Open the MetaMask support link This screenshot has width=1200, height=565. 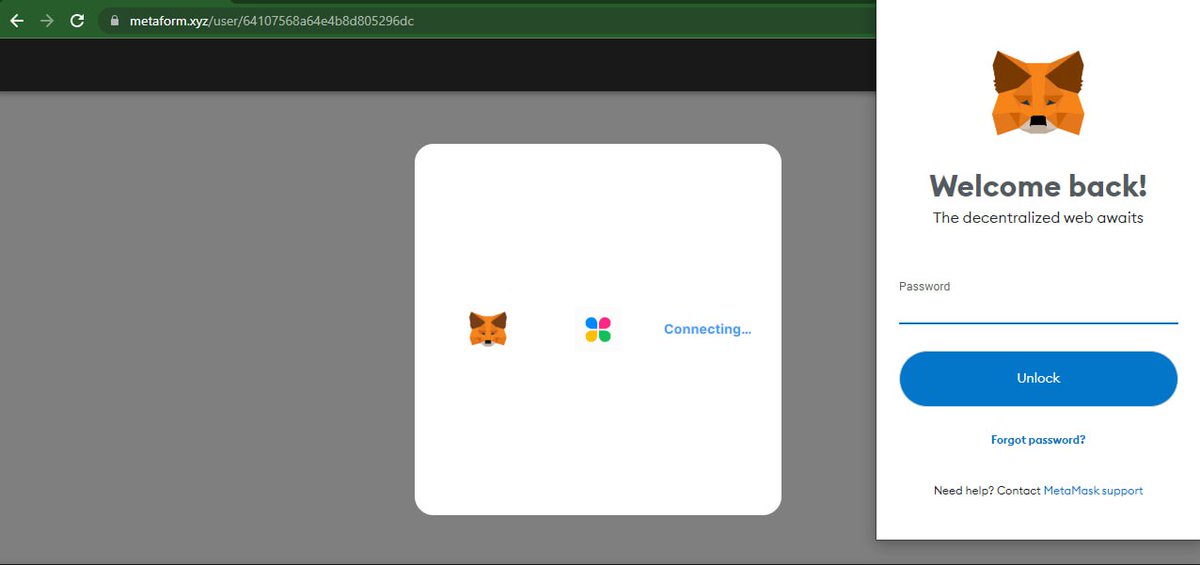tap(1093, 491)
